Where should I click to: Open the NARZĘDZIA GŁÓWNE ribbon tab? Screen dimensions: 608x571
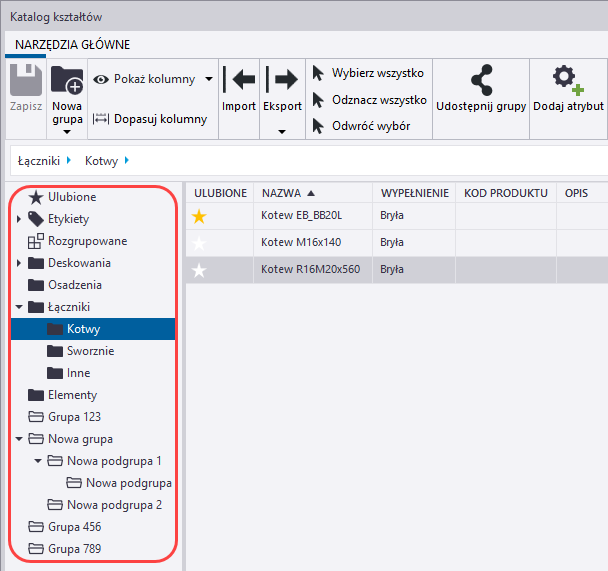tap(72, 44)
